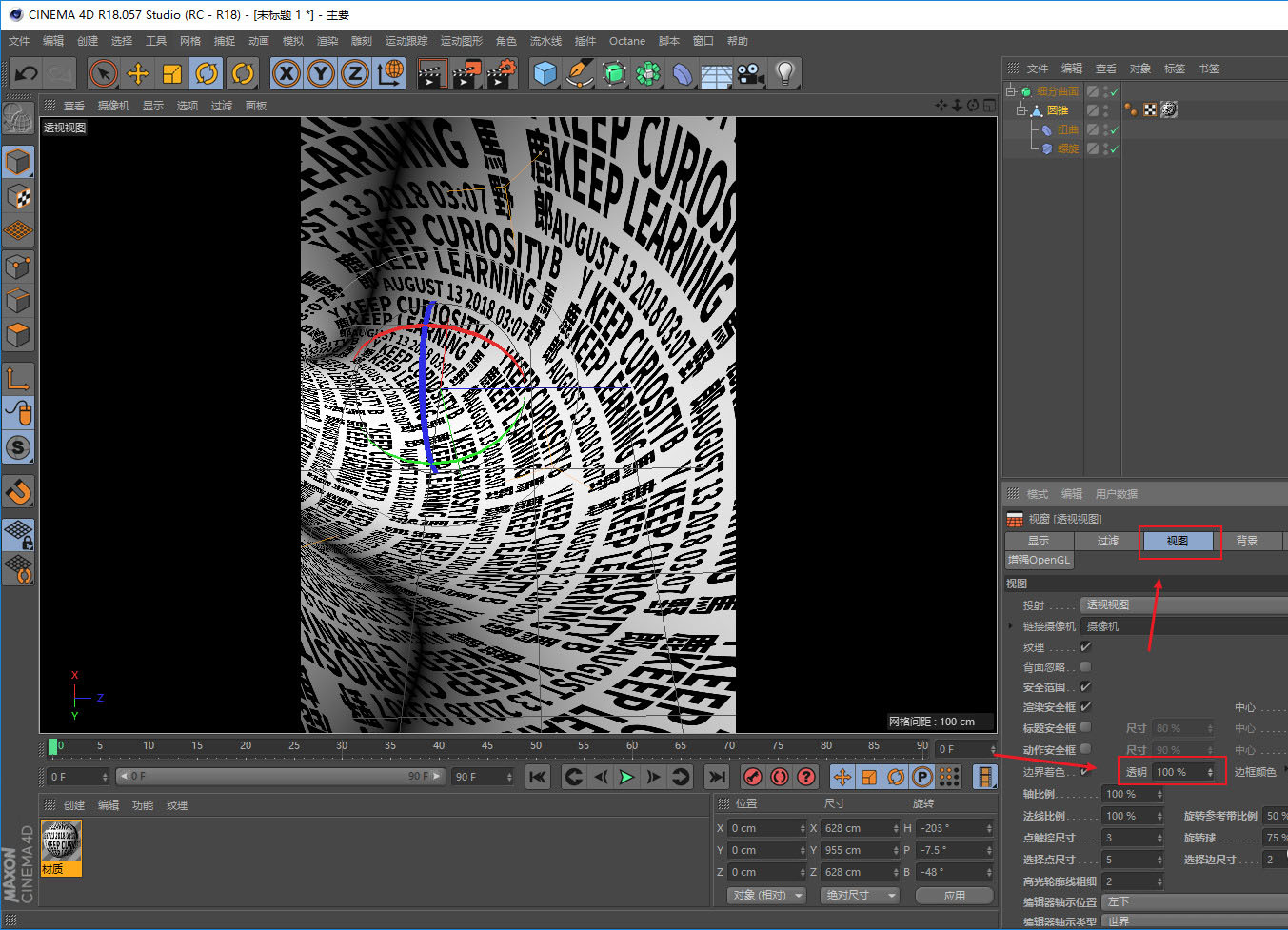Switch to the 背景 tab in attributes
This screenshot has height=930, width=1288.
(x=1247, y=541)
